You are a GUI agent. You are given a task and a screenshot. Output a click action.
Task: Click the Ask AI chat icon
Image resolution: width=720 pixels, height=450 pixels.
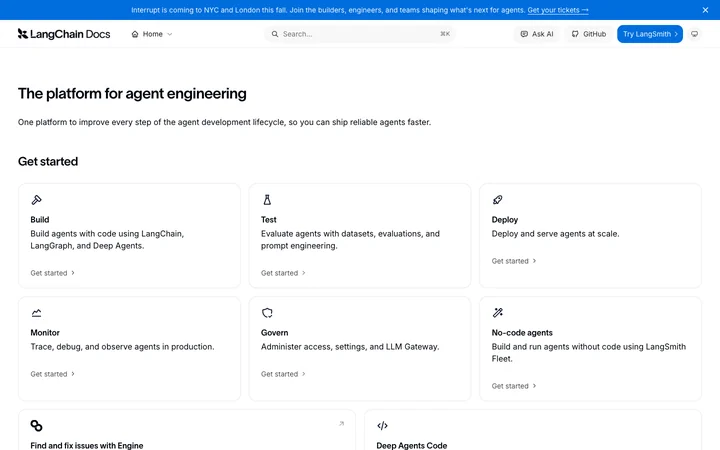point(524,34)
